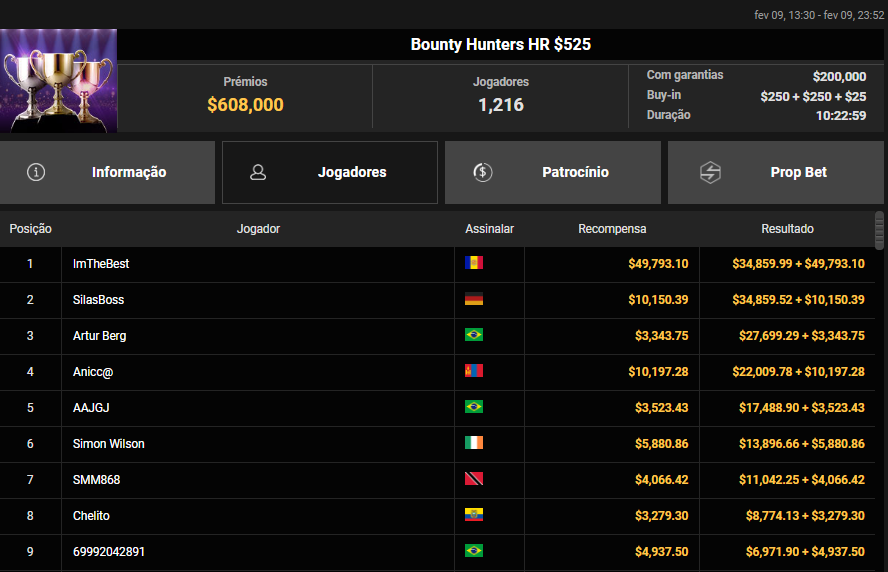The height and width of the screenshot is (572, 888).
Task: Click the Duração label
Action: (669, 115)
